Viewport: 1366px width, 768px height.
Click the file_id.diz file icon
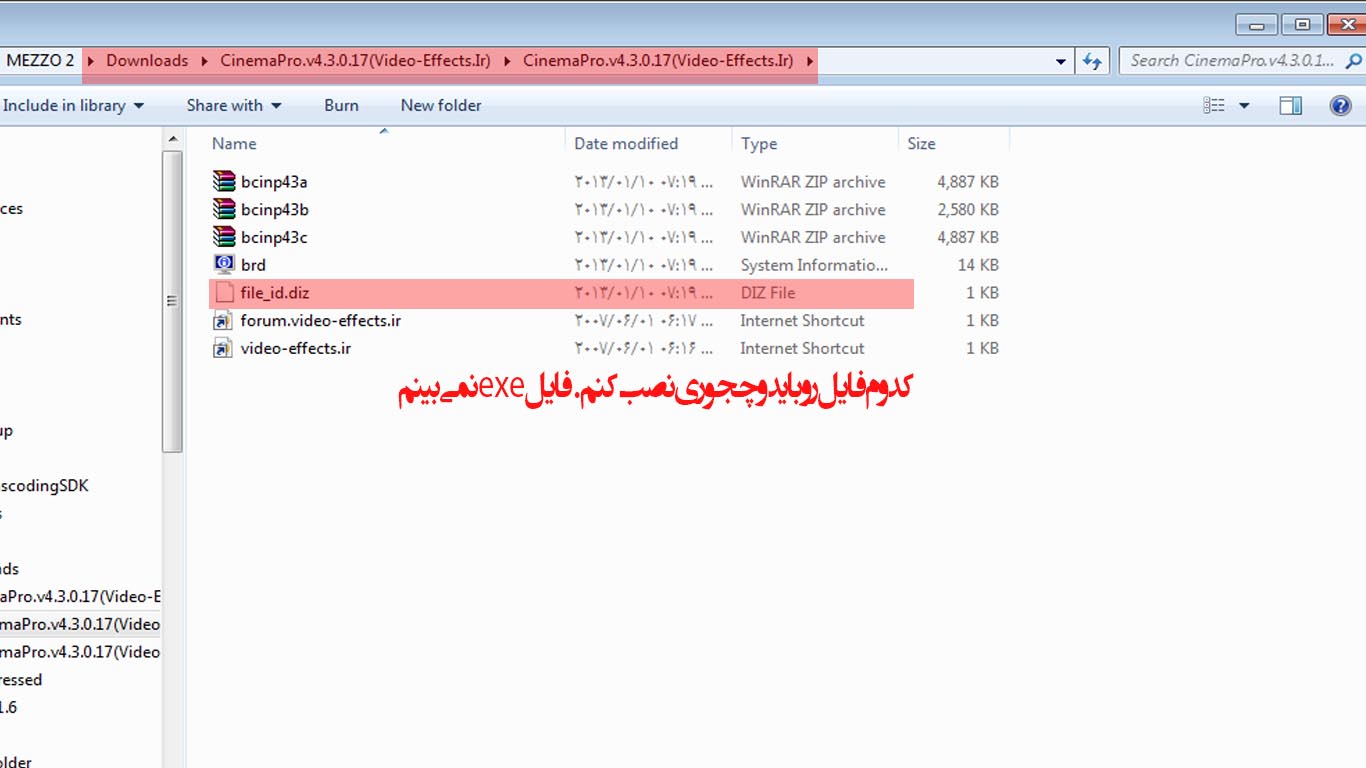click(224, 293)
